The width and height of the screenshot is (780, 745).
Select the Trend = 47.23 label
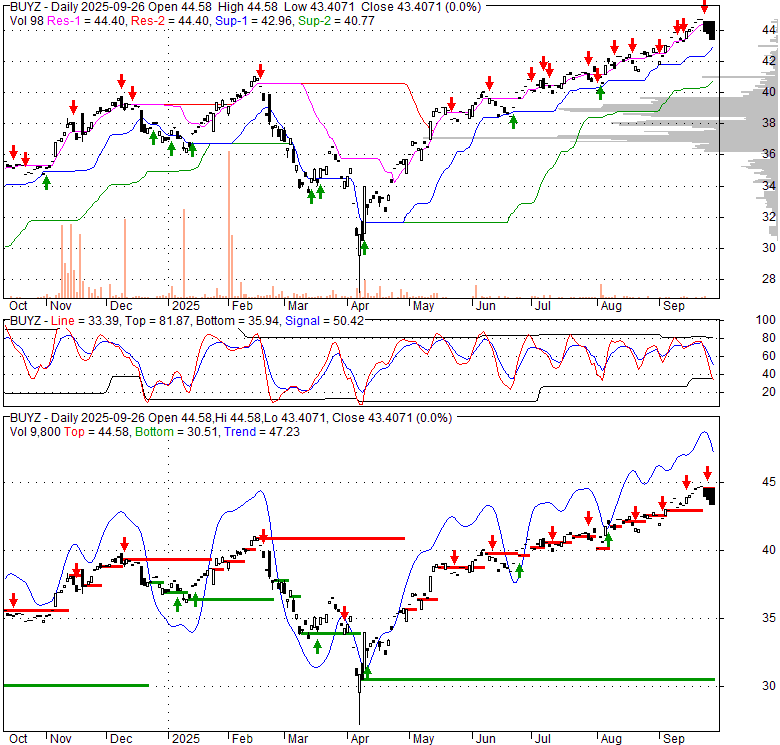pos(262,432)
